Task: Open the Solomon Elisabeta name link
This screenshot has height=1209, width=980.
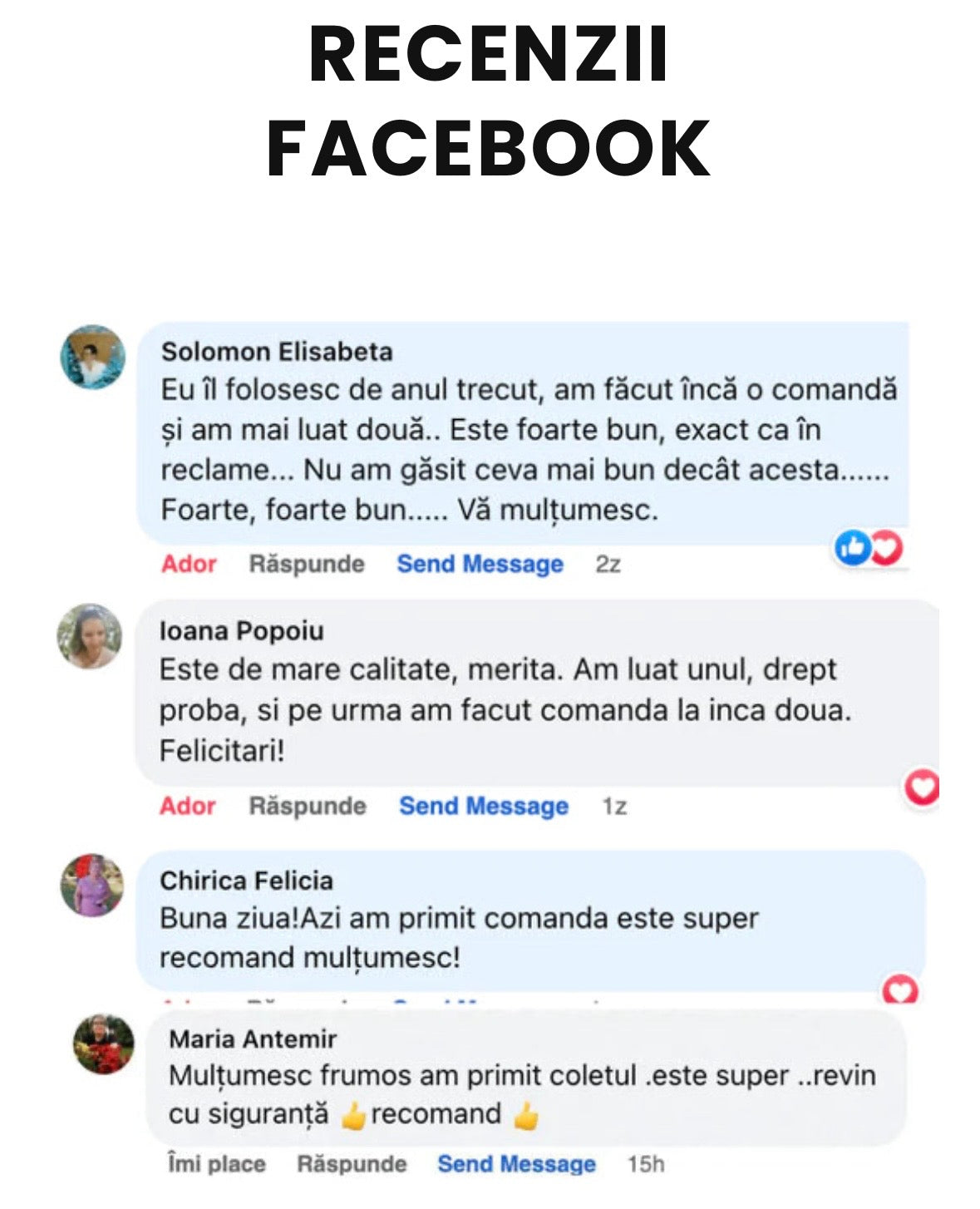Action: click(x=277, y=351)
